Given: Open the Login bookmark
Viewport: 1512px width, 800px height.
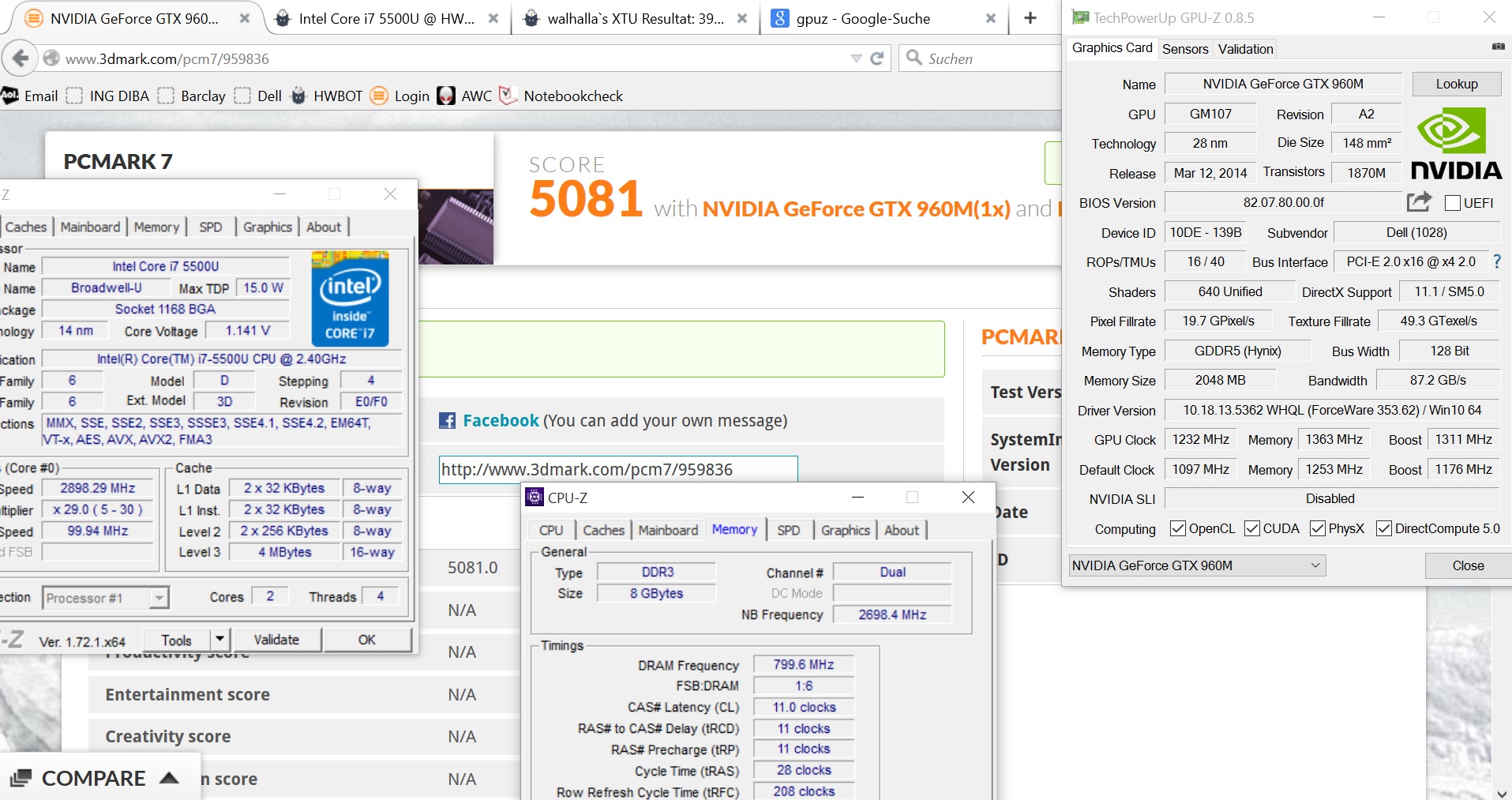Looking at the screenshot, I should click(400, 96).
